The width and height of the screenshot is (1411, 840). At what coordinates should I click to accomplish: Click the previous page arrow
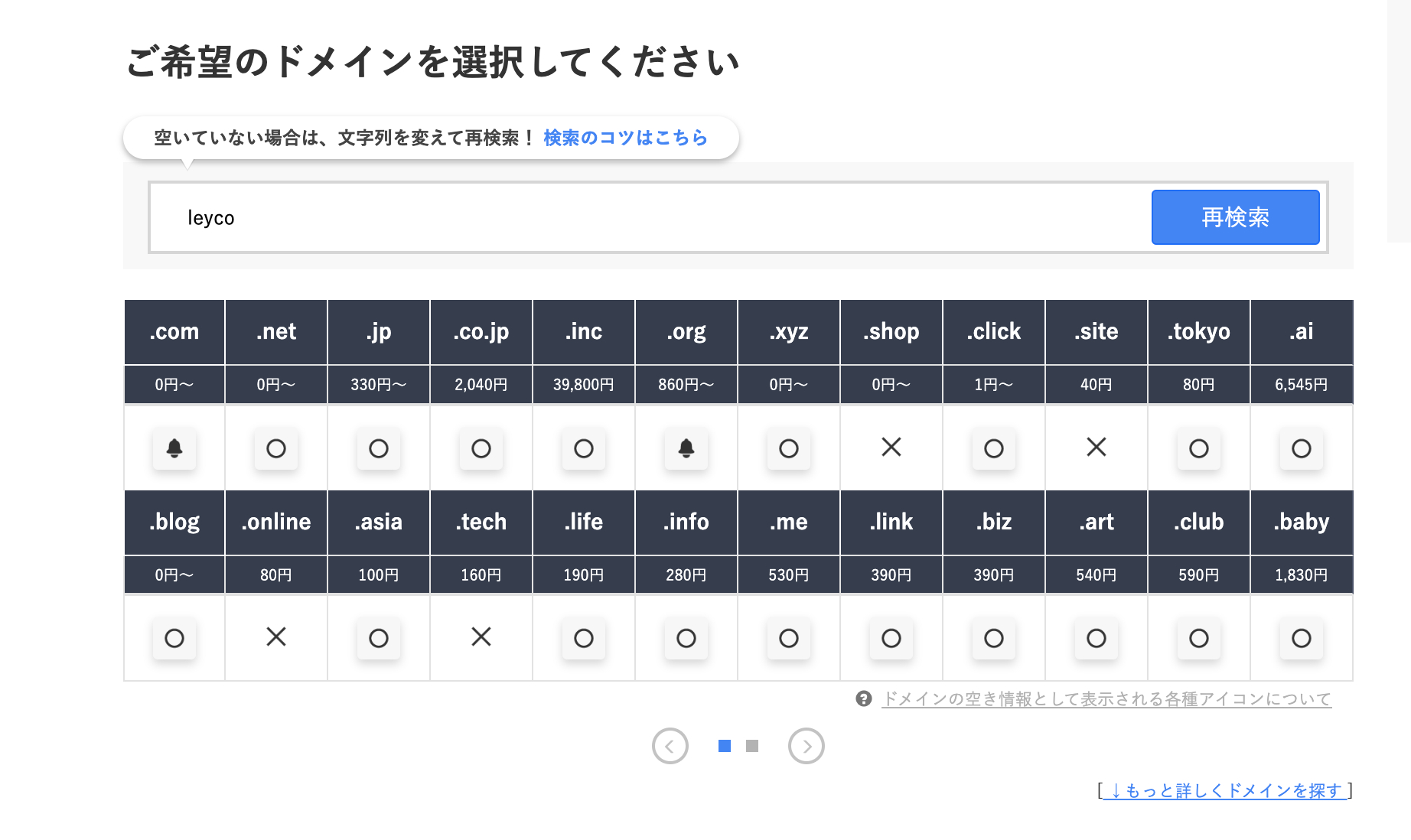(671, 746)
